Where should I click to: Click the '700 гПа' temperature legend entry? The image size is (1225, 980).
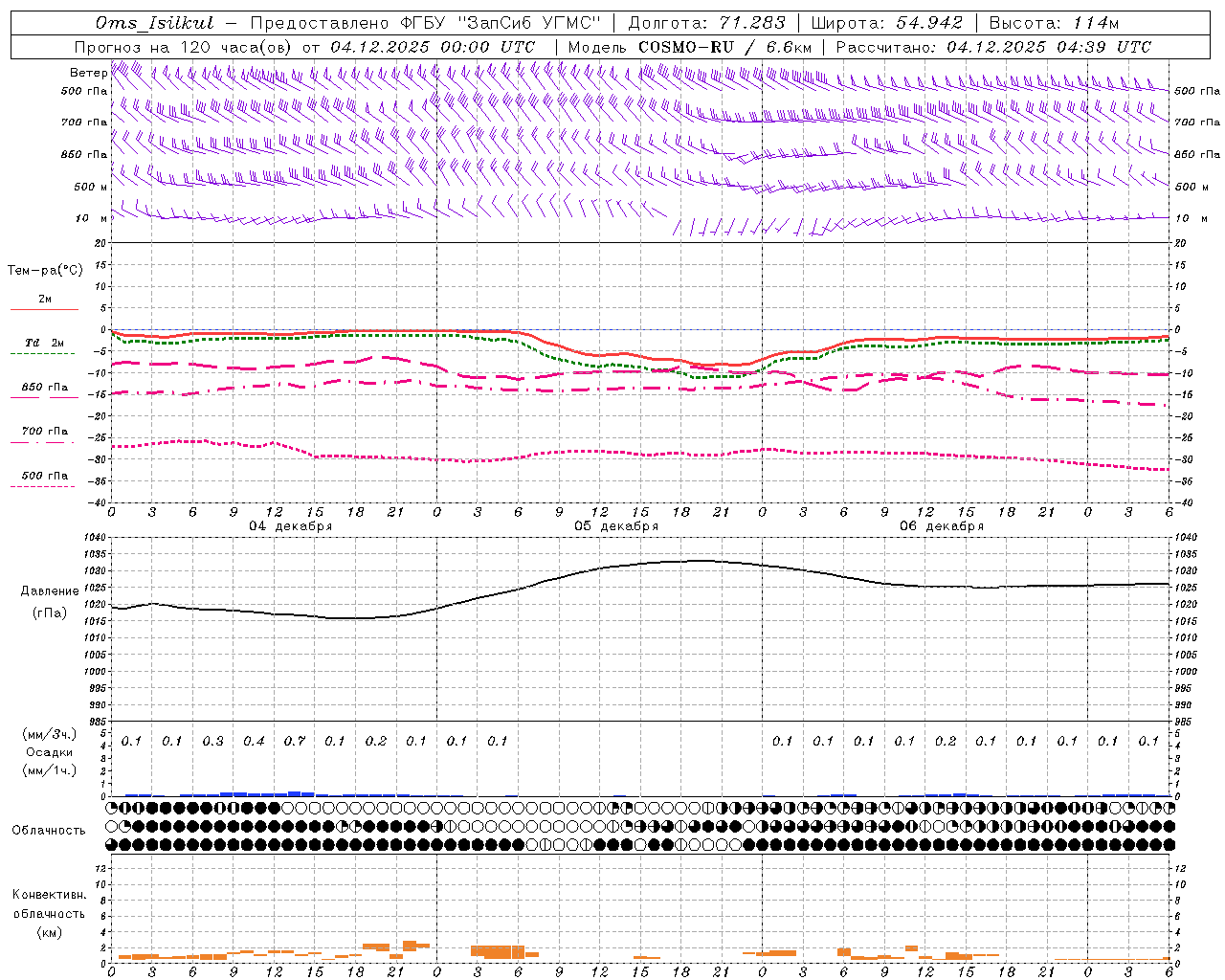tap(45, 432)
